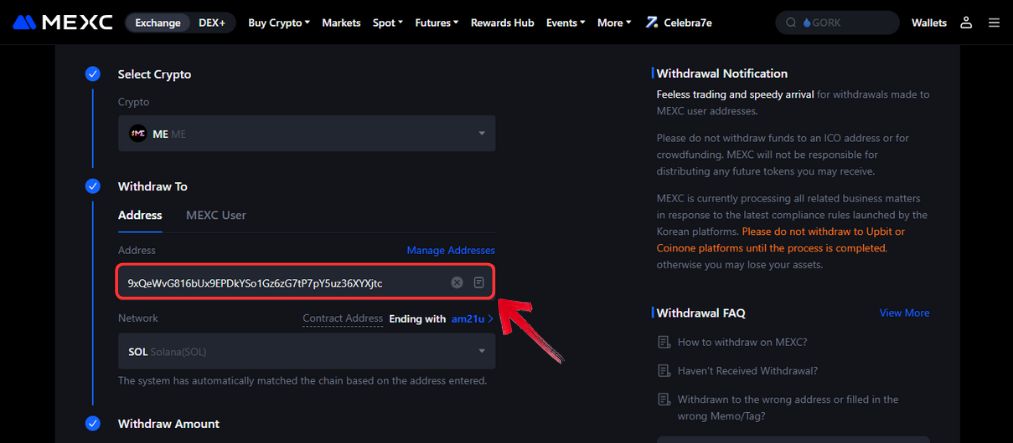Screen dimensions: 1013x443
Task: Open How to withdraw on MEXC FAQ
Action: coord(742,342)
